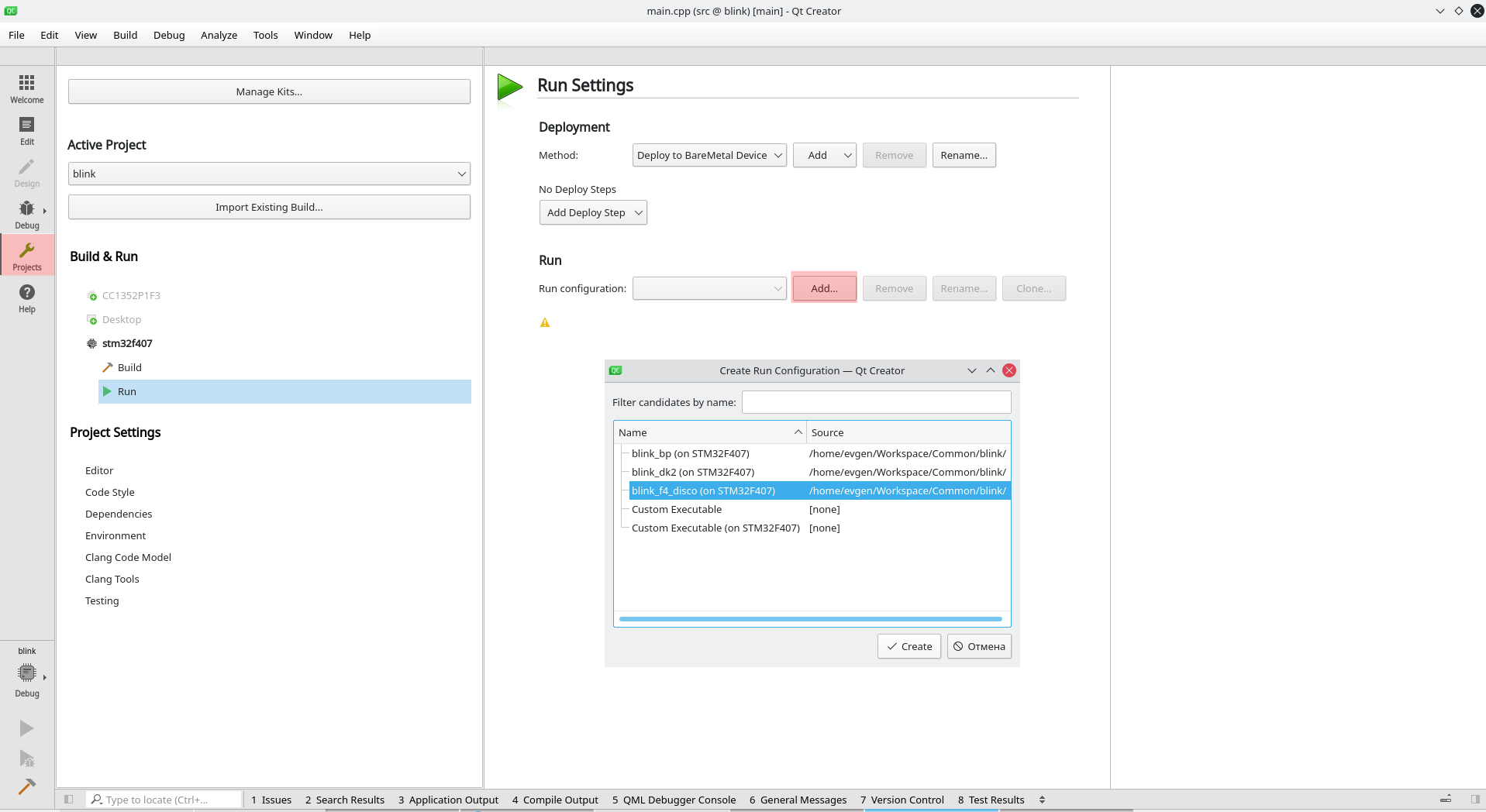
Task: Open the Tools menu
Action: point(265,35)
